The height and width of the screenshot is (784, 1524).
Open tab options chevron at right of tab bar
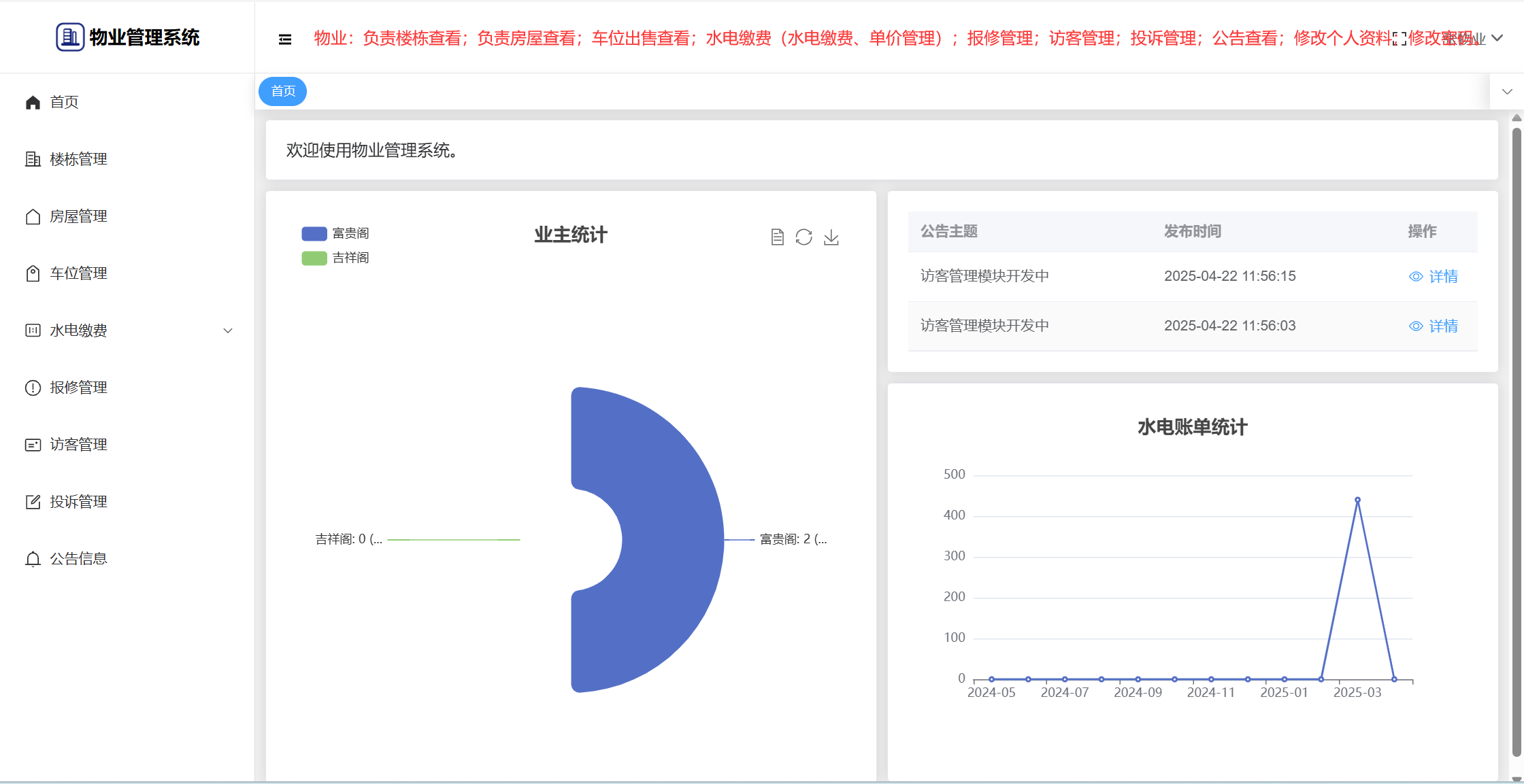1507,92
